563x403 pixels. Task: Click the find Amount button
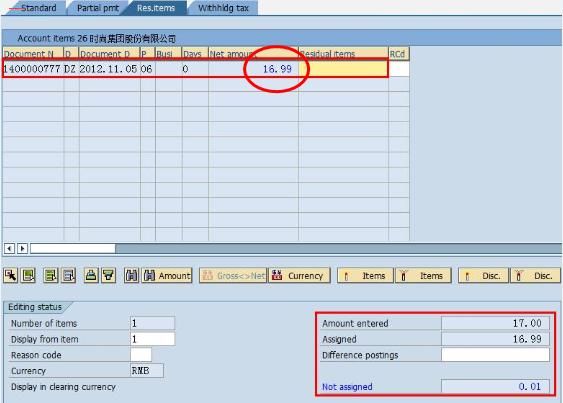167,275
